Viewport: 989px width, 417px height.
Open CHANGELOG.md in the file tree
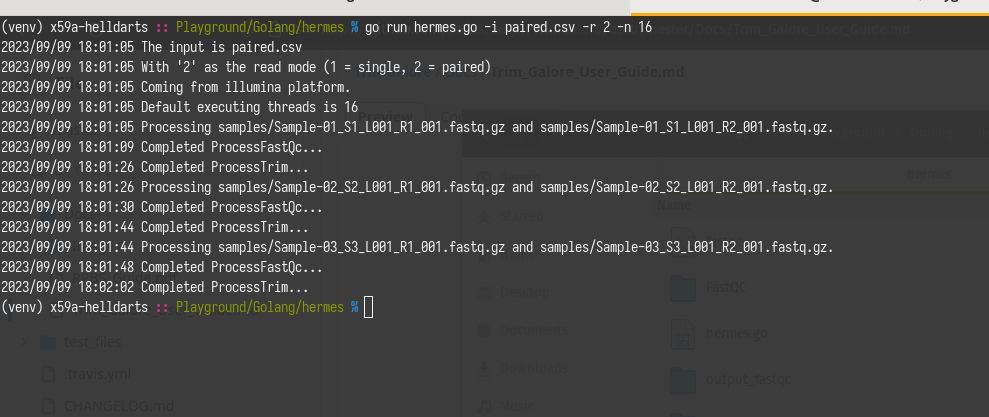[x=118, y=406]
